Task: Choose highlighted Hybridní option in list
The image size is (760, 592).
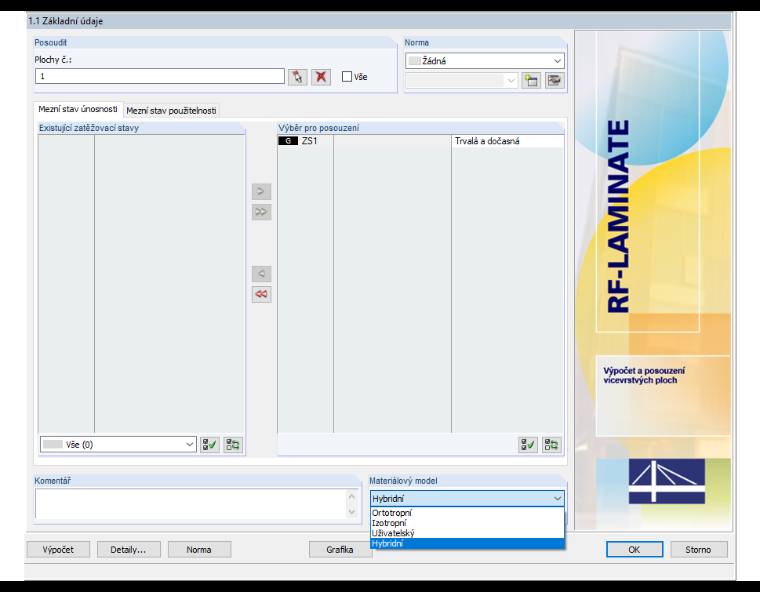Action: tap(467, 544)
